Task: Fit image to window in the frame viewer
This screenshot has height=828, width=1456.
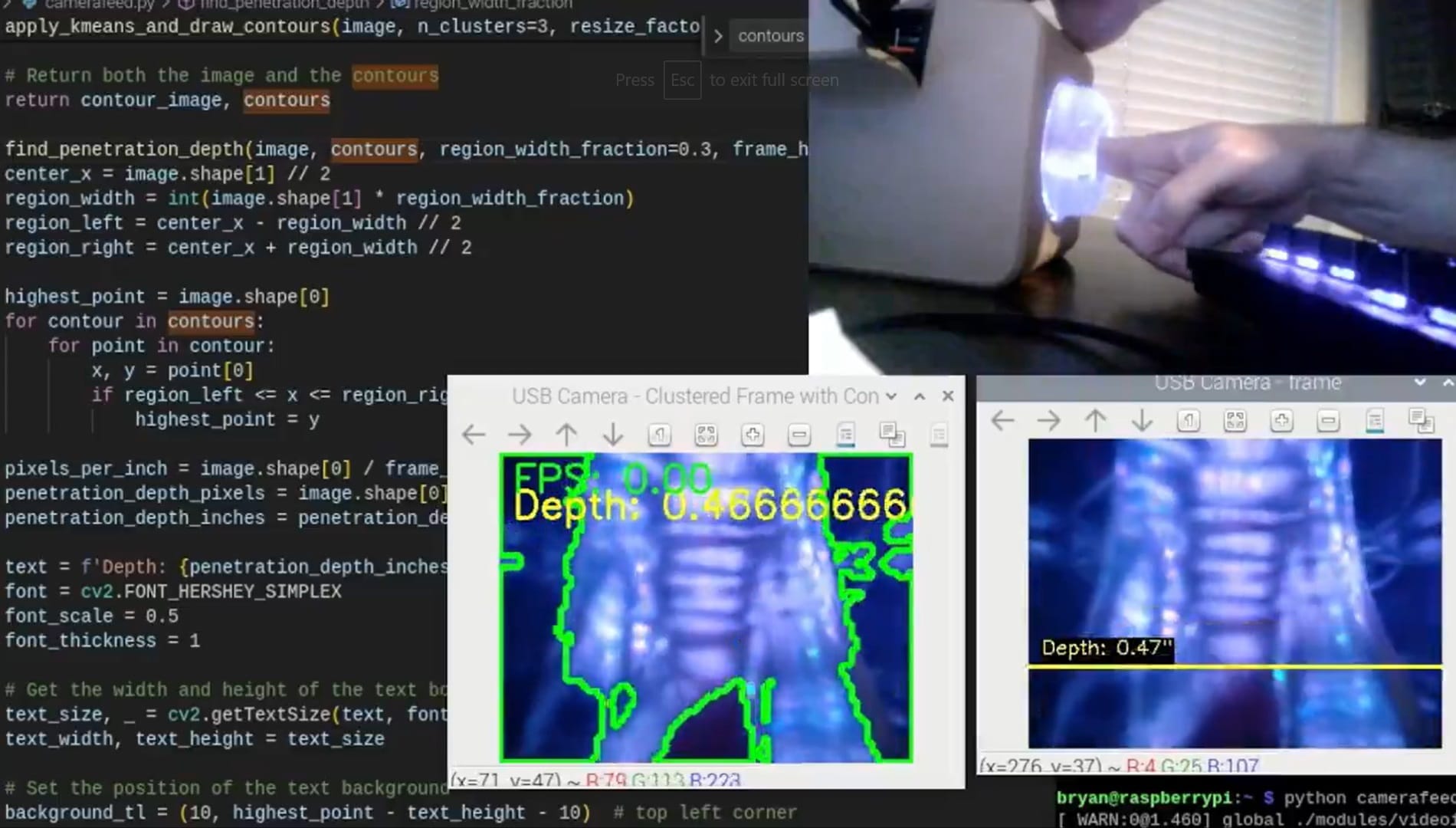Action: (1235, 421)
